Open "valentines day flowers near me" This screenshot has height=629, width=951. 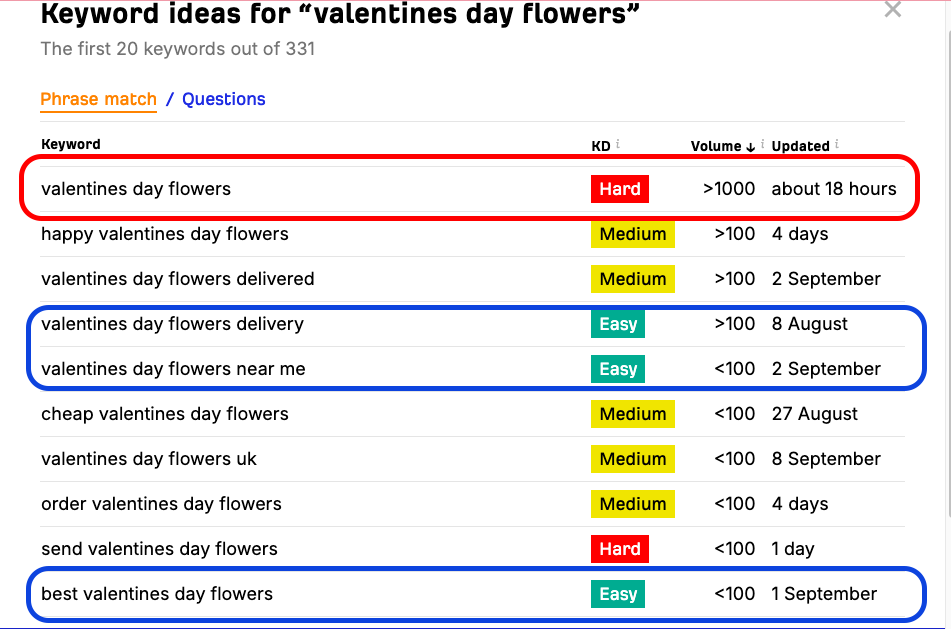(173, 369)
